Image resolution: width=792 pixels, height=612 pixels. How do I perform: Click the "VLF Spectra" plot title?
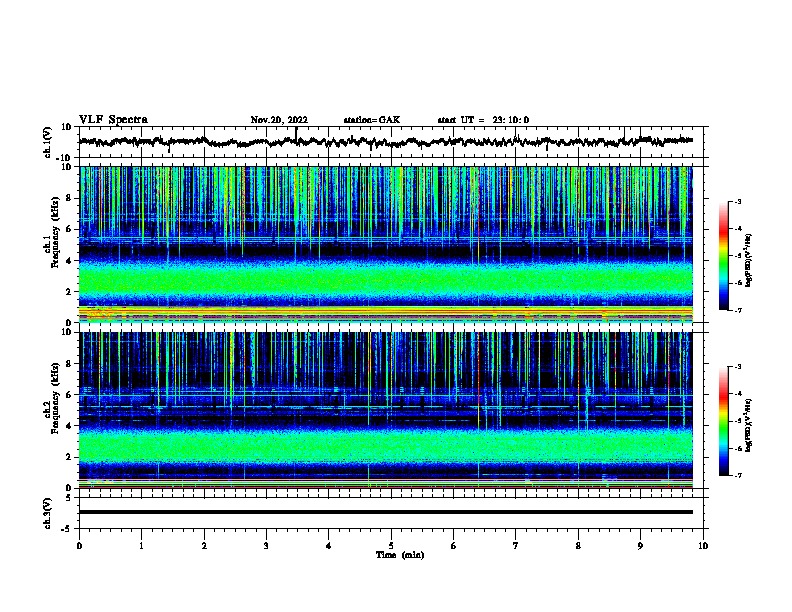coord(113,120)
